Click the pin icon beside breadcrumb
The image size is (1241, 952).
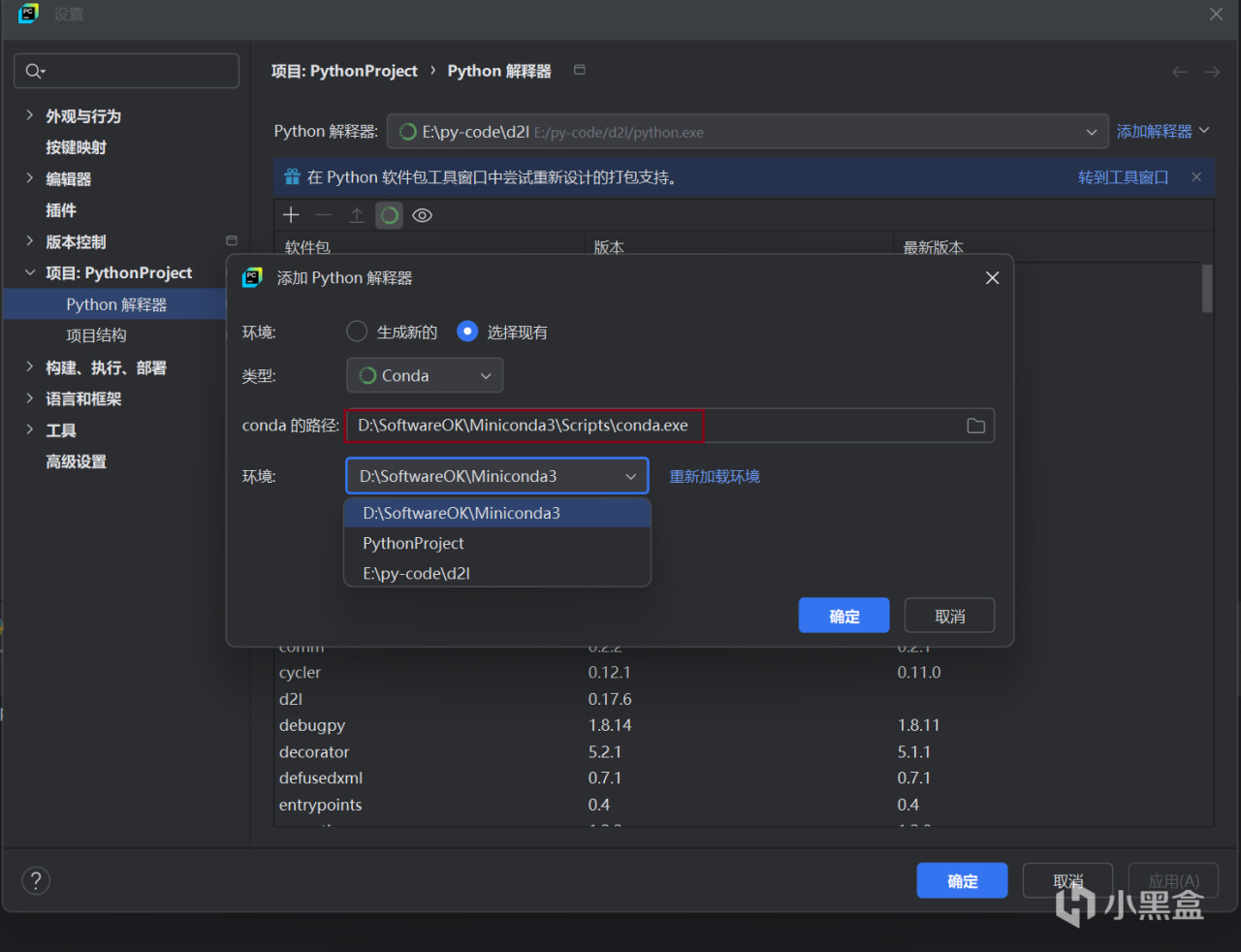coord(580,70)
